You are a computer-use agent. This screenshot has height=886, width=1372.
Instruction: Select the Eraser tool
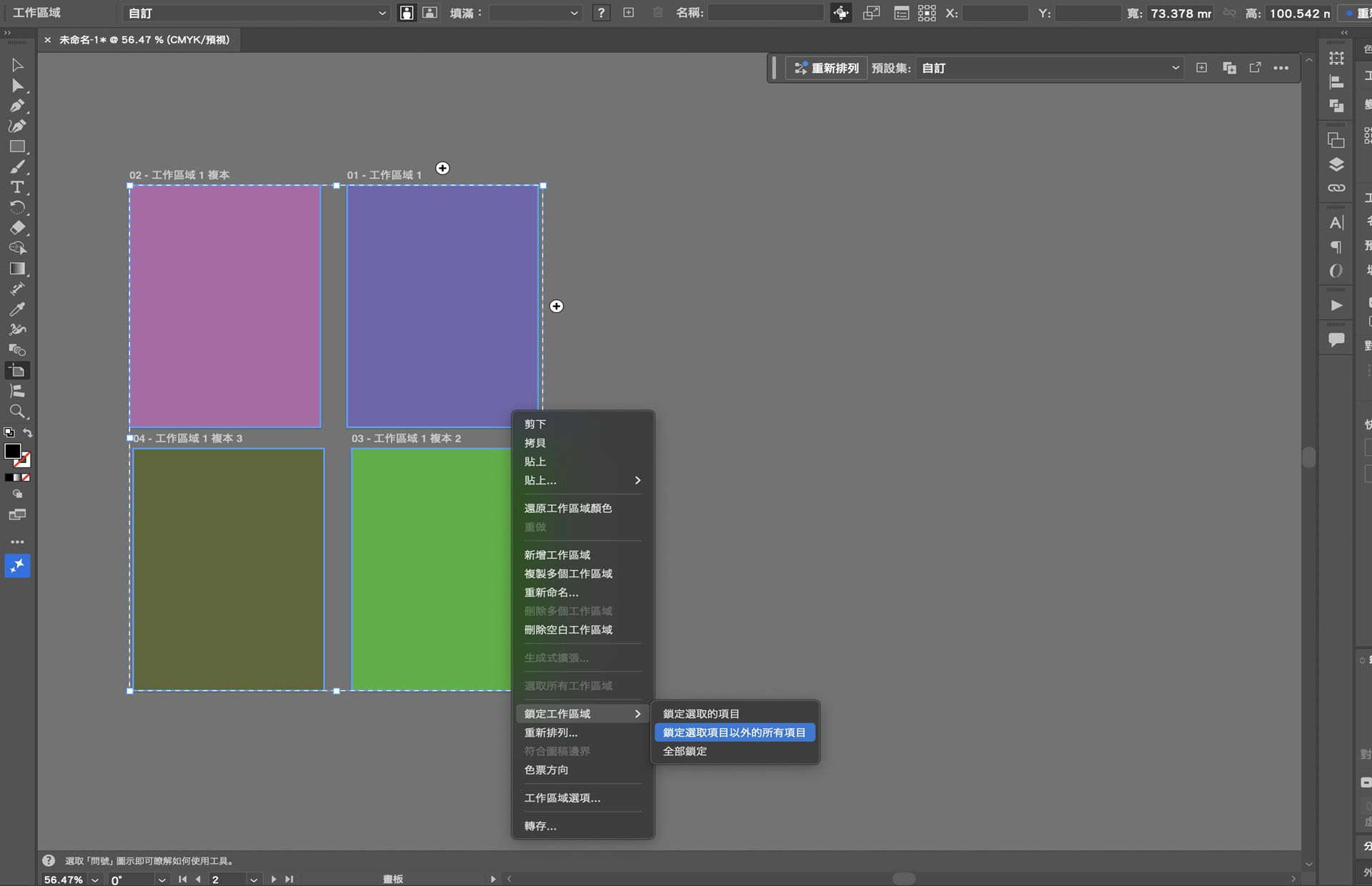point(17,228)
